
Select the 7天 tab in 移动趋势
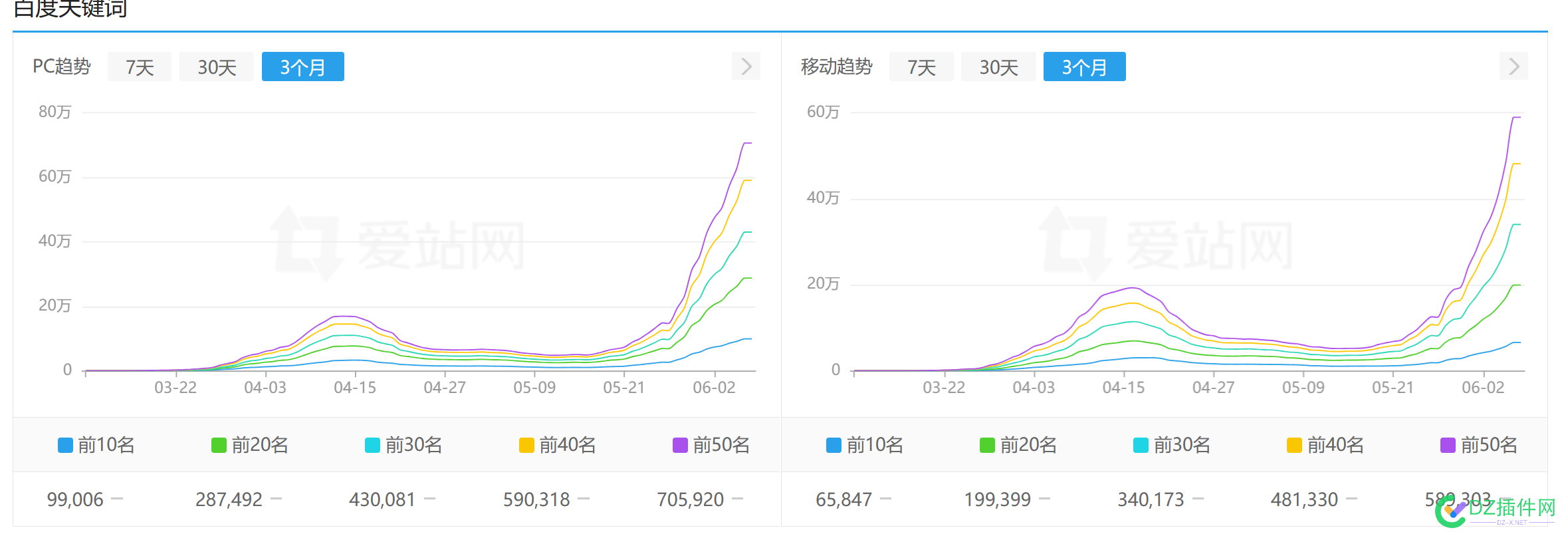(x=921, y=67)
